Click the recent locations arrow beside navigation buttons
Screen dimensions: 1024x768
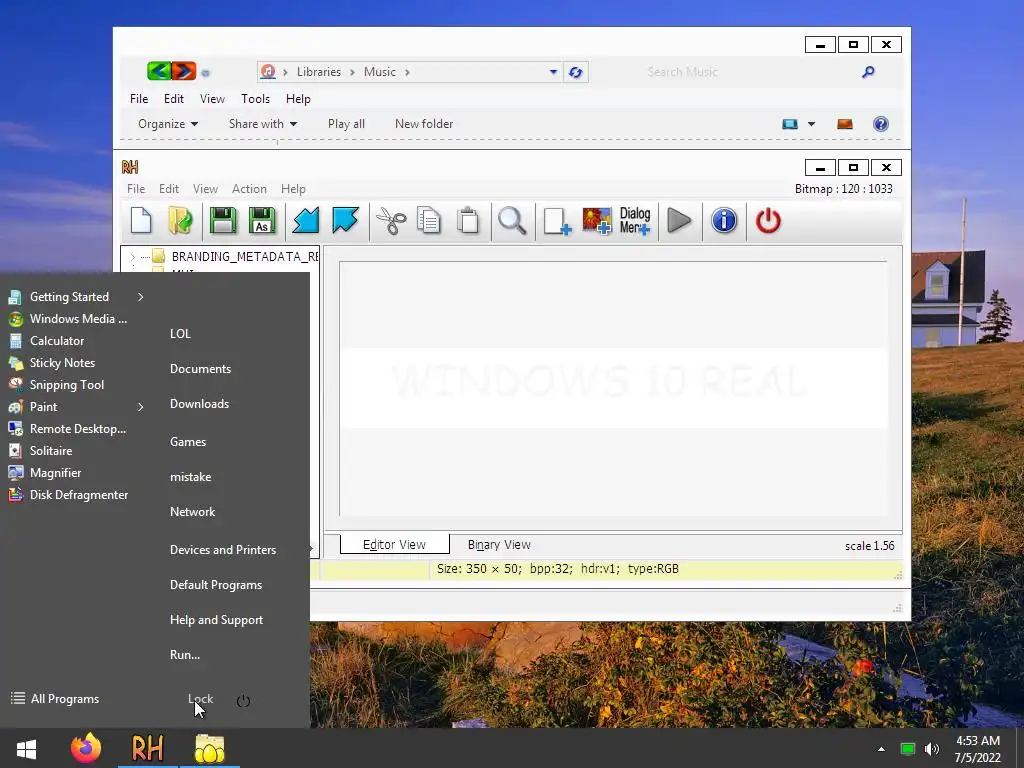pos(205,72)
